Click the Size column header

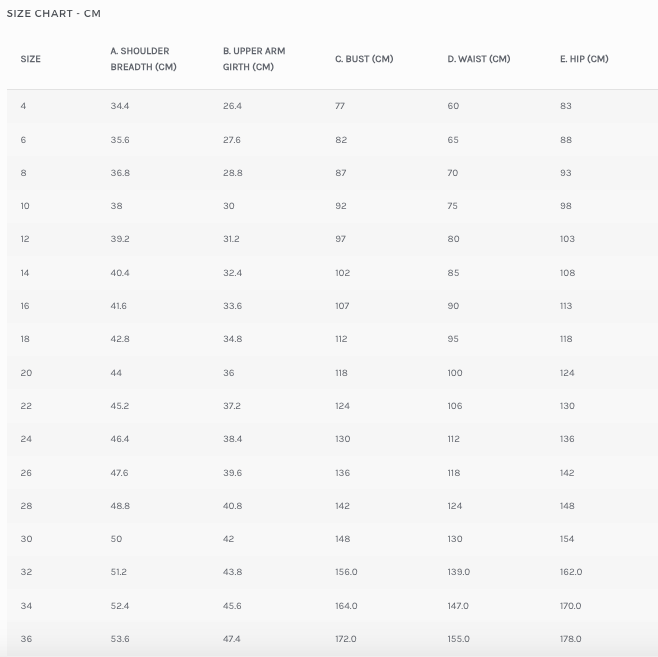31,59
